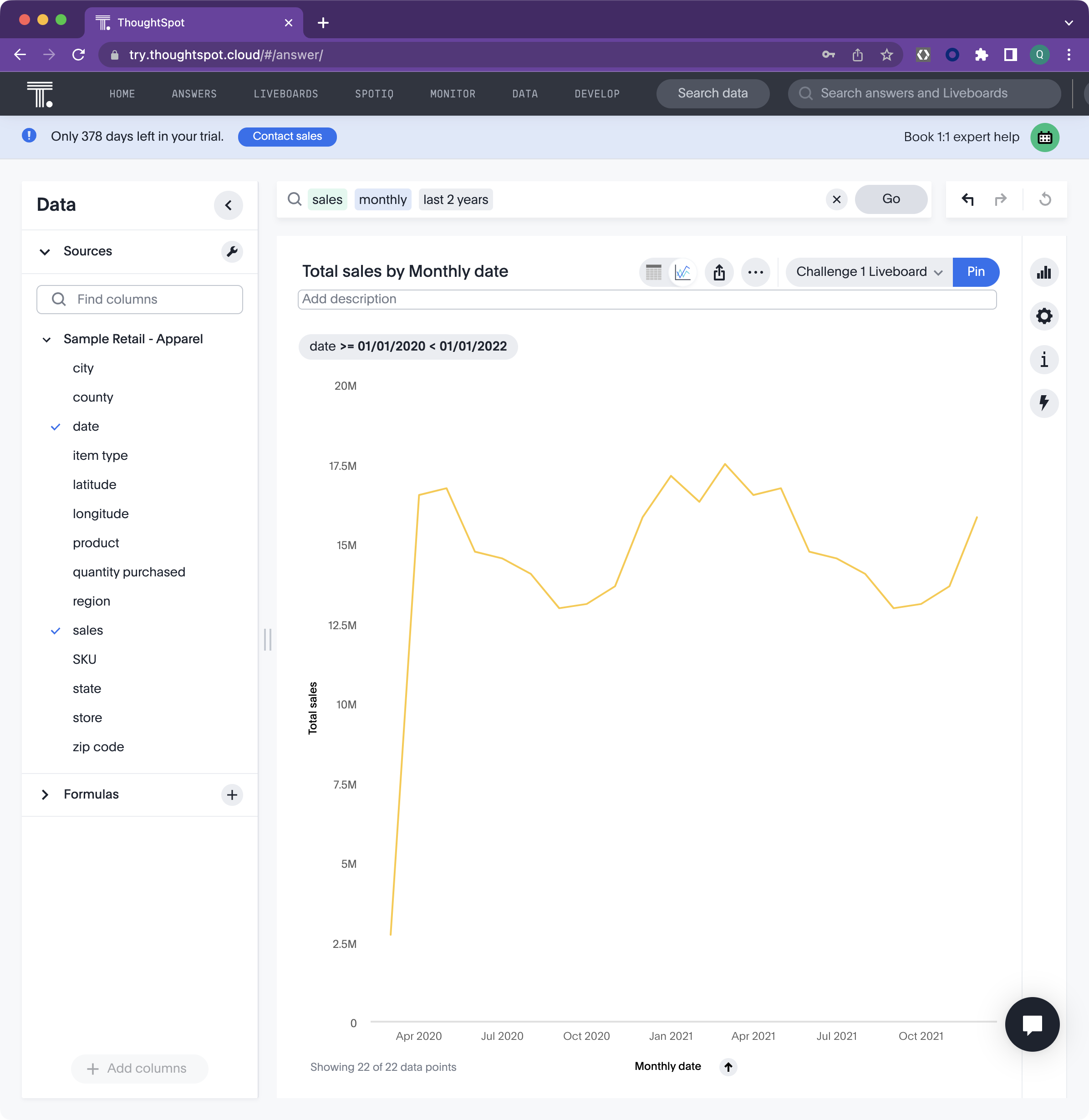Viewport: 1089px width, 1120px height.
Task: Show query details info icon
Action: coord(1044,360)
